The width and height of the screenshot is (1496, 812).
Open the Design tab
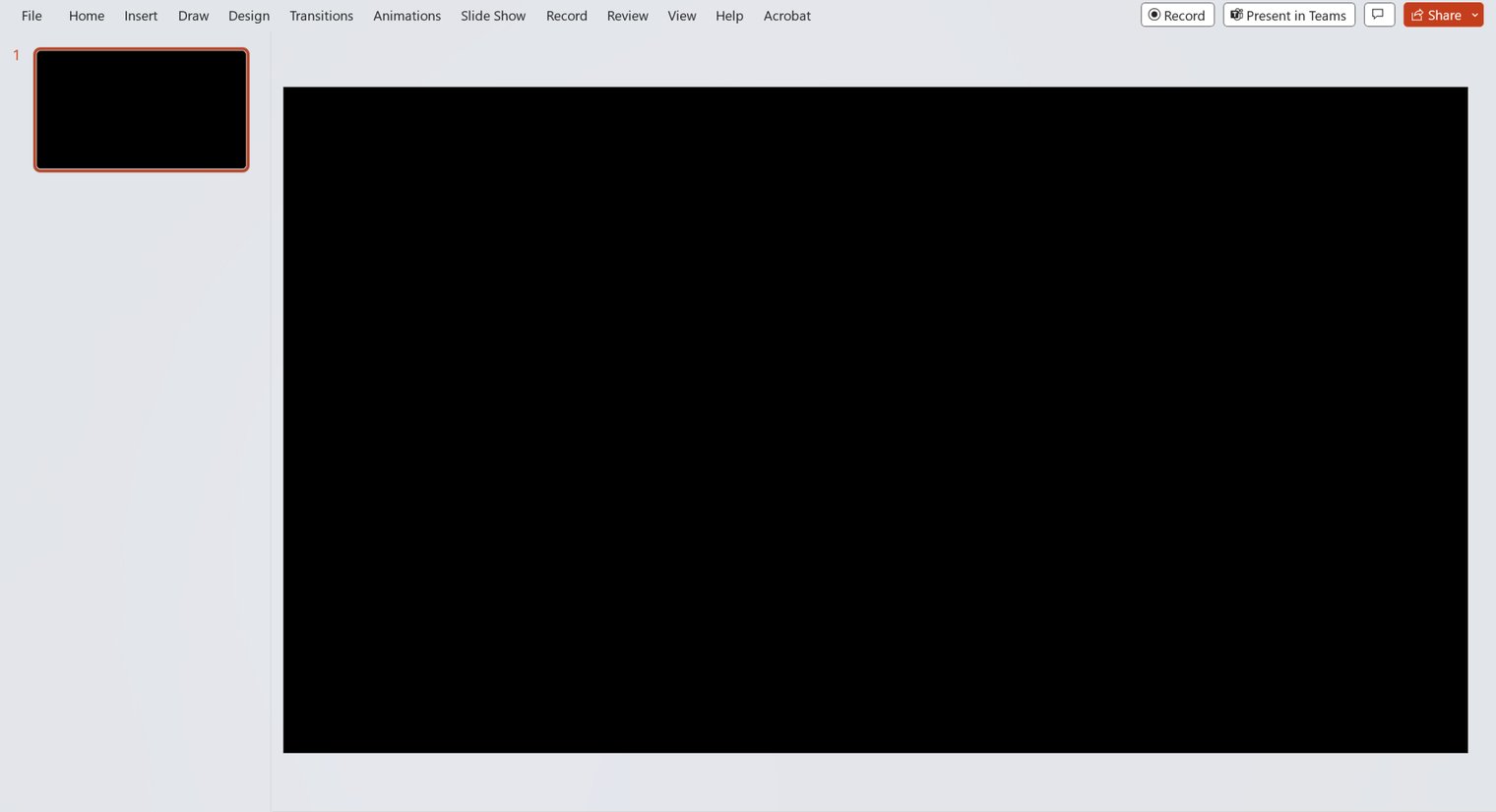coord(249,16)
